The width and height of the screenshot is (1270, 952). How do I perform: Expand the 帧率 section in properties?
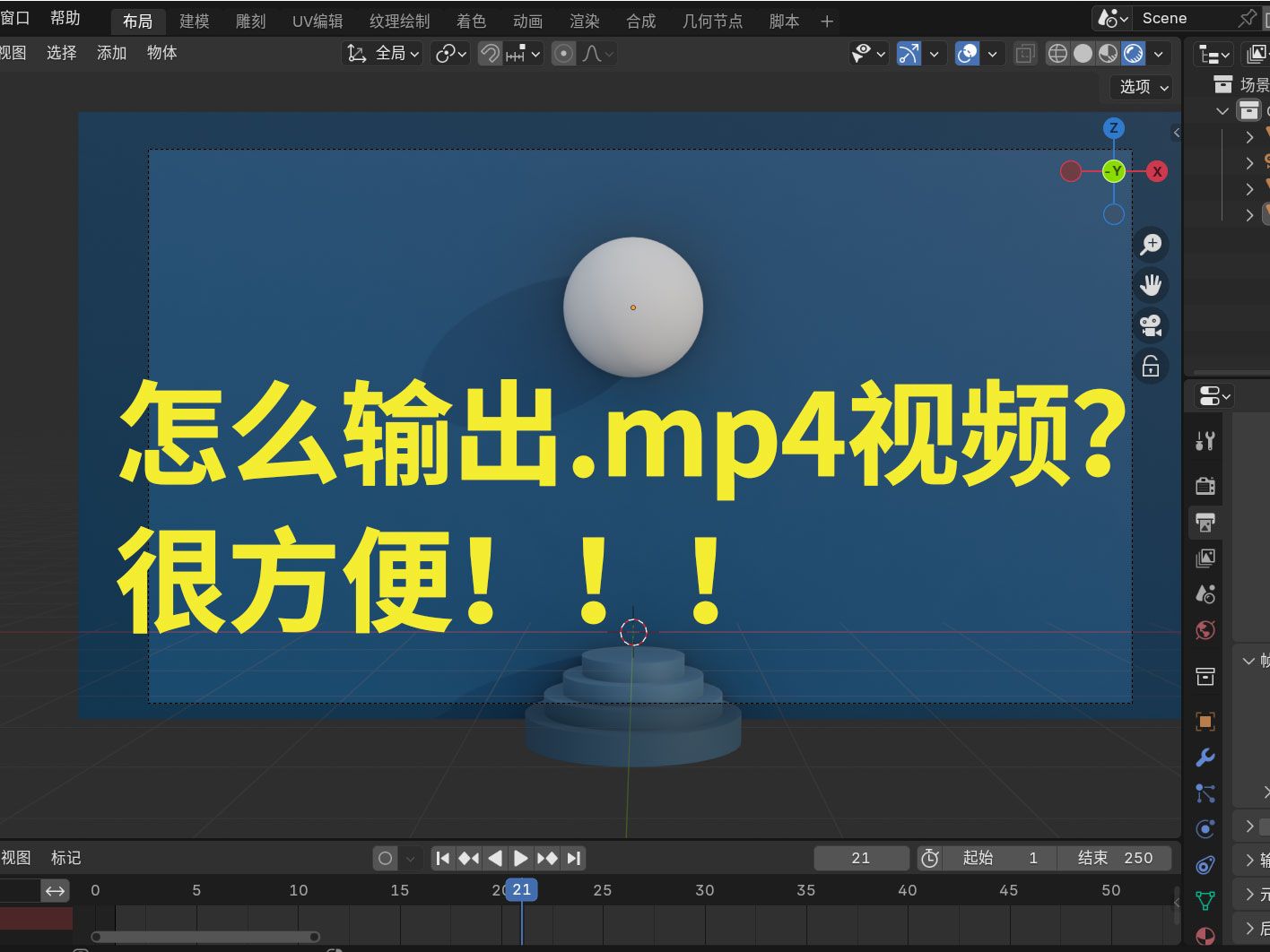coord(1250,662)
